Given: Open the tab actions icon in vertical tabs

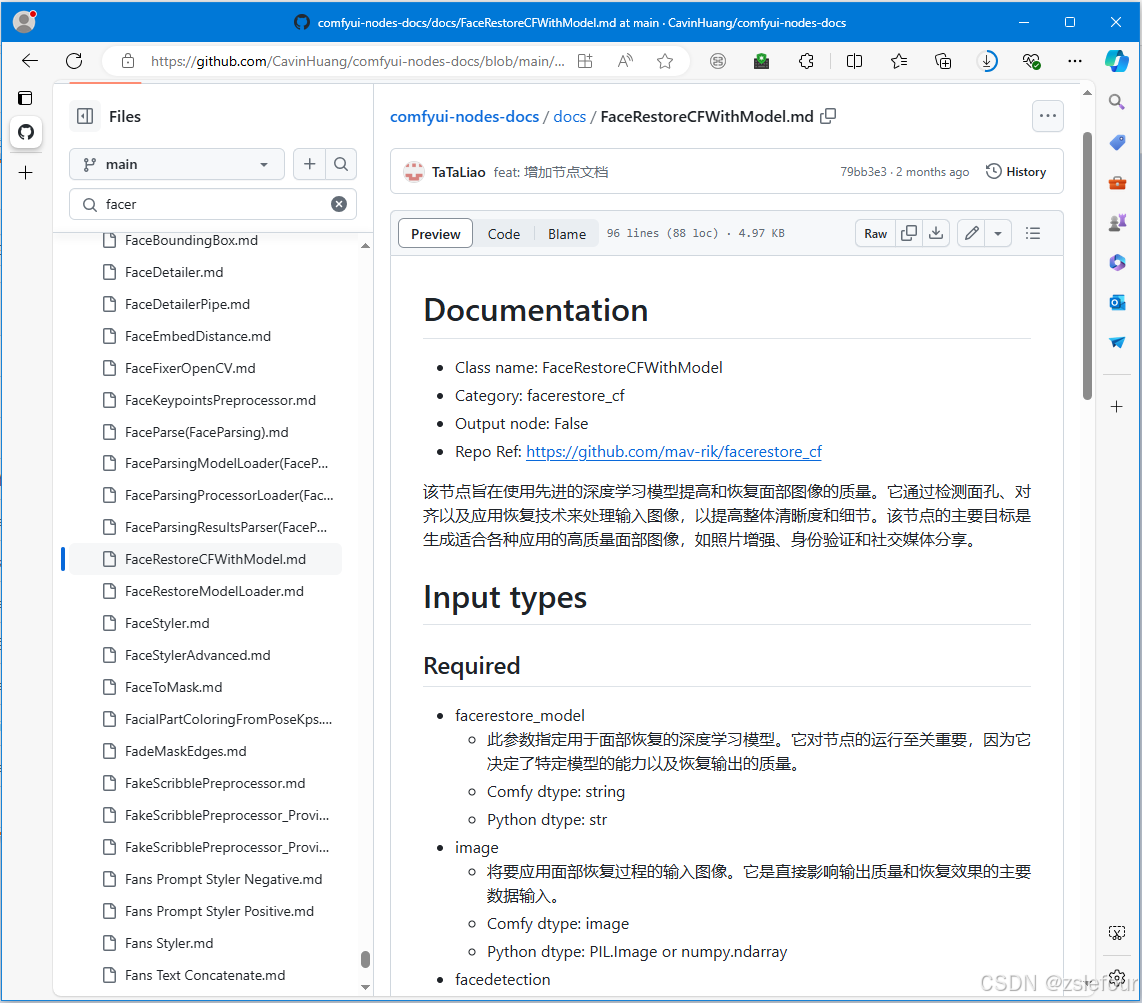Looking at the screenshot, I should point(25,98).
